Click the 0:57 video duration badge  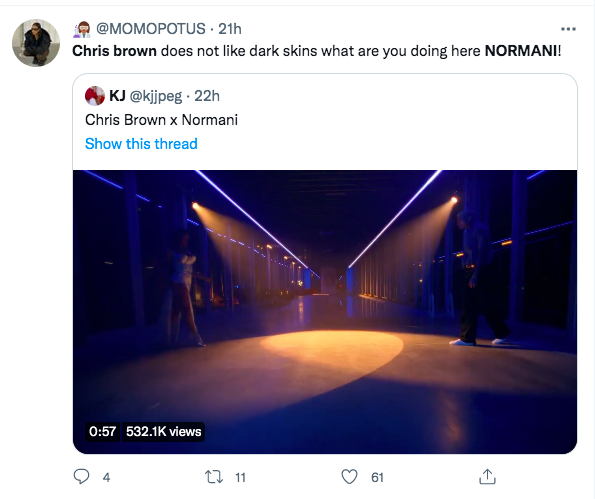(102, 431)
